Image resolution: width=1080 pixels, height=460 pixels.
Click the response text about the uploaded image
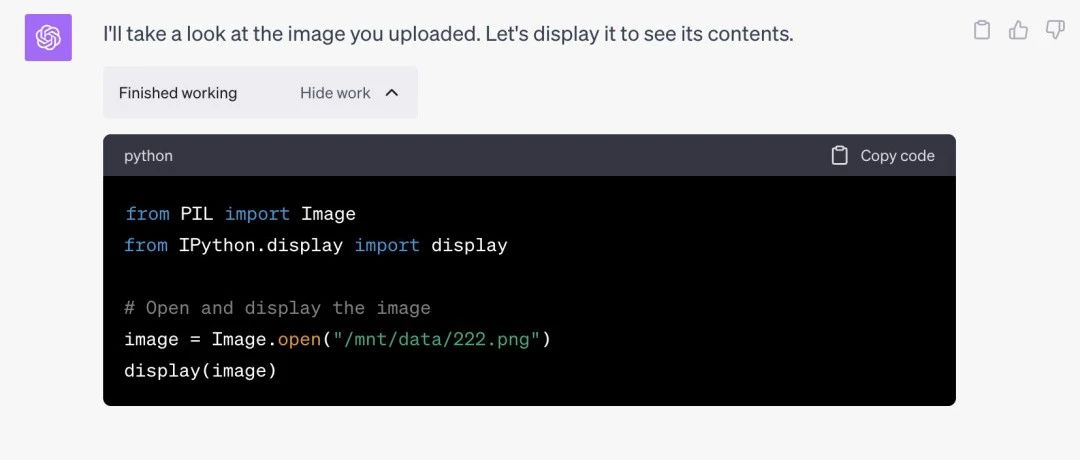[448, 33]
